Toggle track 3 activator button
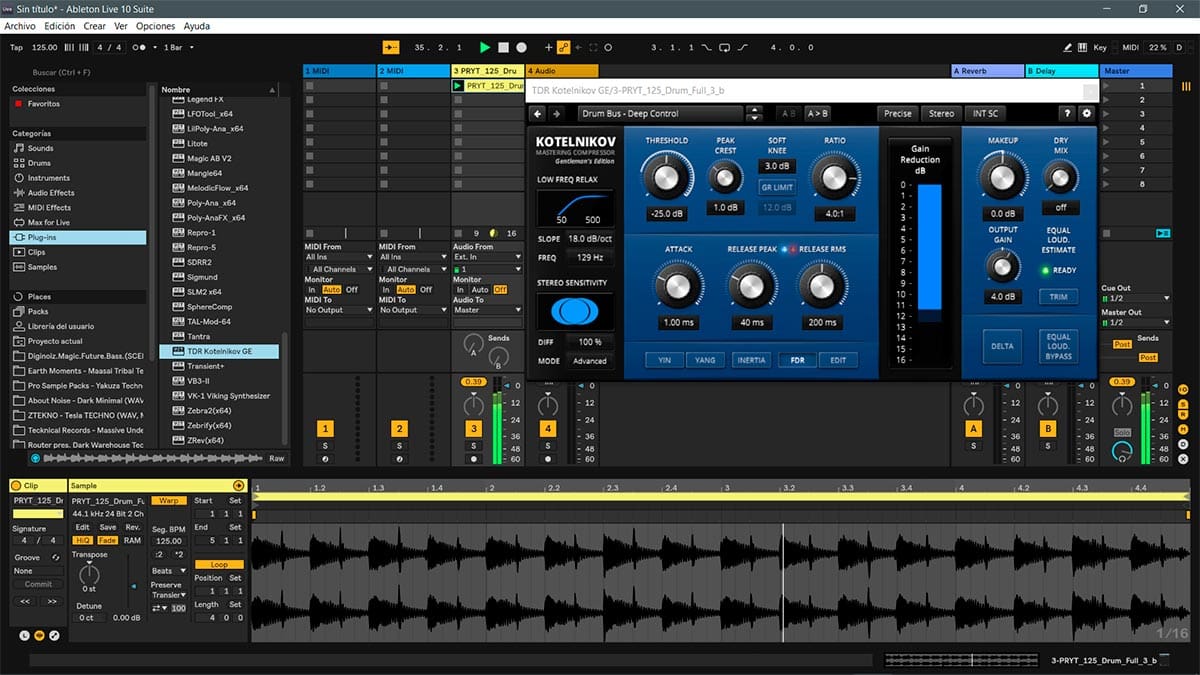This screenshot has width=1200, height=675. tap(473, 429)
